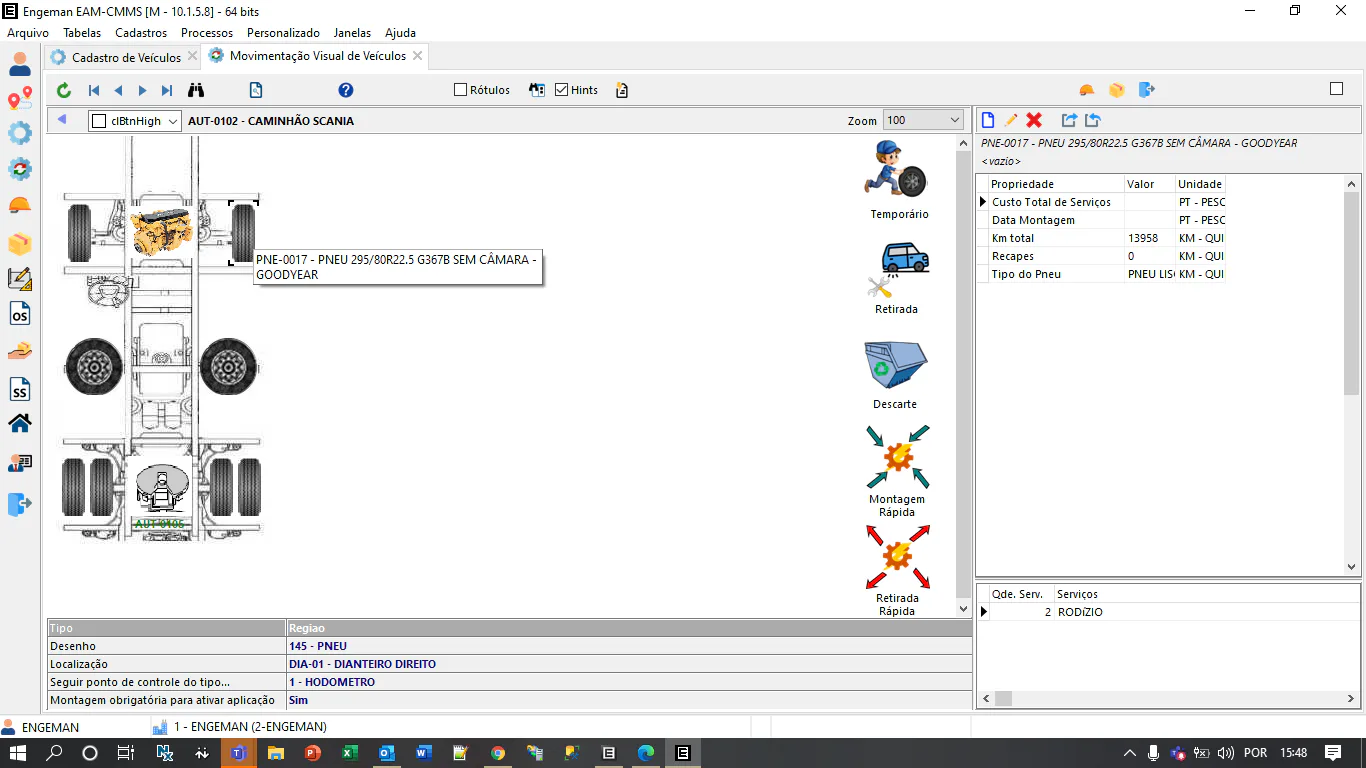The image size is (1366, 768).
Task: Click Retirada Rápida icon
Action: coord(897,557)
